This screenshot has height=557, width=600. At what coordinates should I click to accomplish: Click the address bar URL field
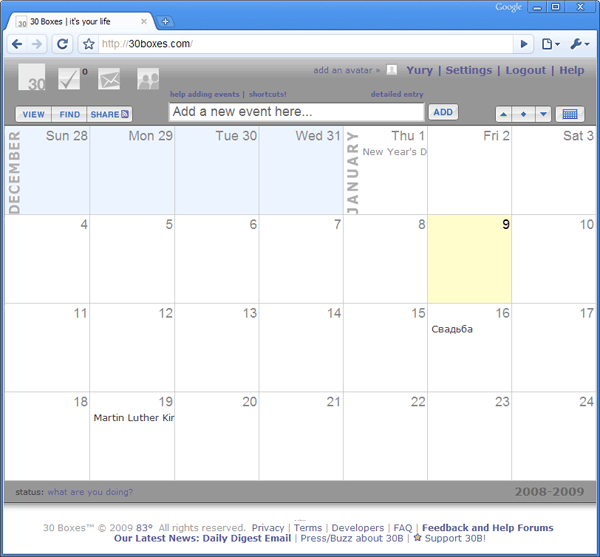305,44
